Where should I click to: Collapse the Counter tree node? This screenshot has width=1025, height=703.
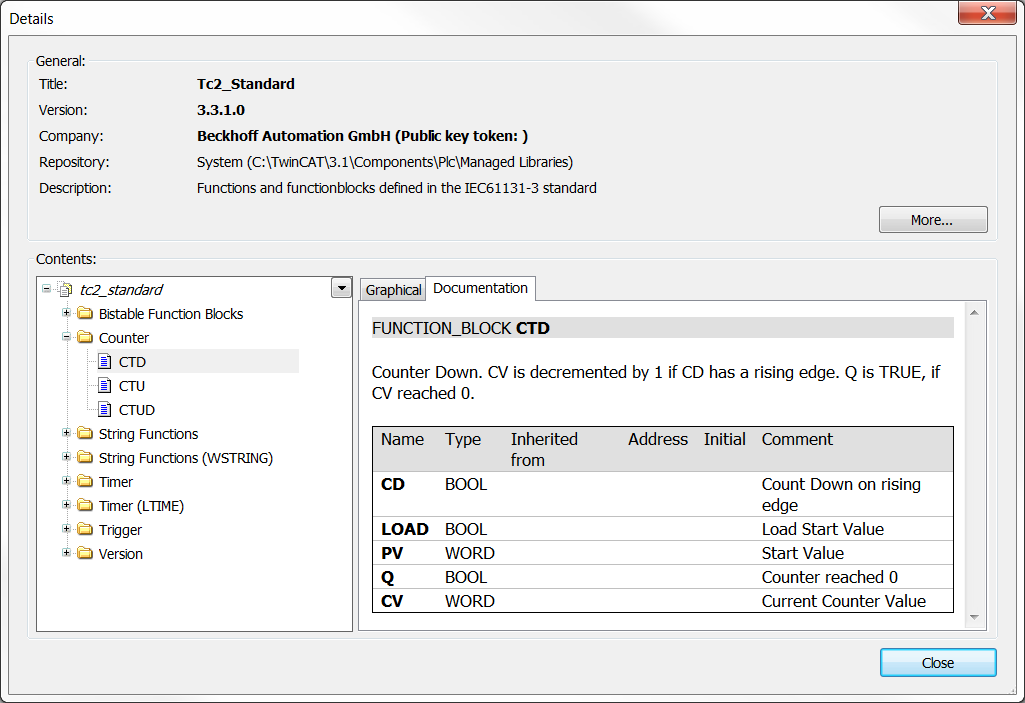(x=66, y=337)
